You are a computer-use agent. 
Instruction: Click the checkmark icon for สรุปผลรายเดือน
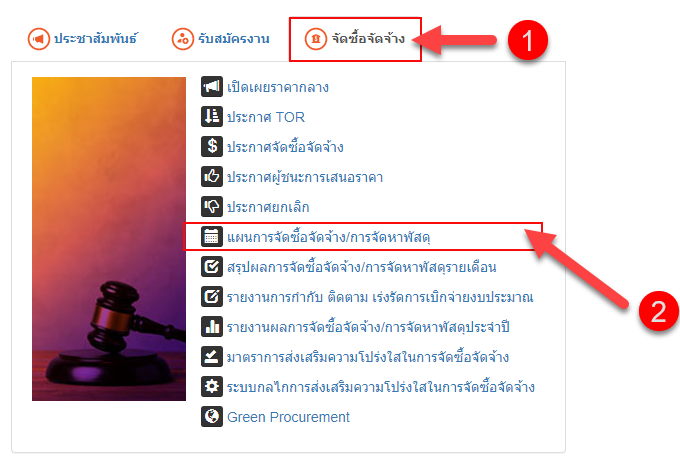[212, 267]
